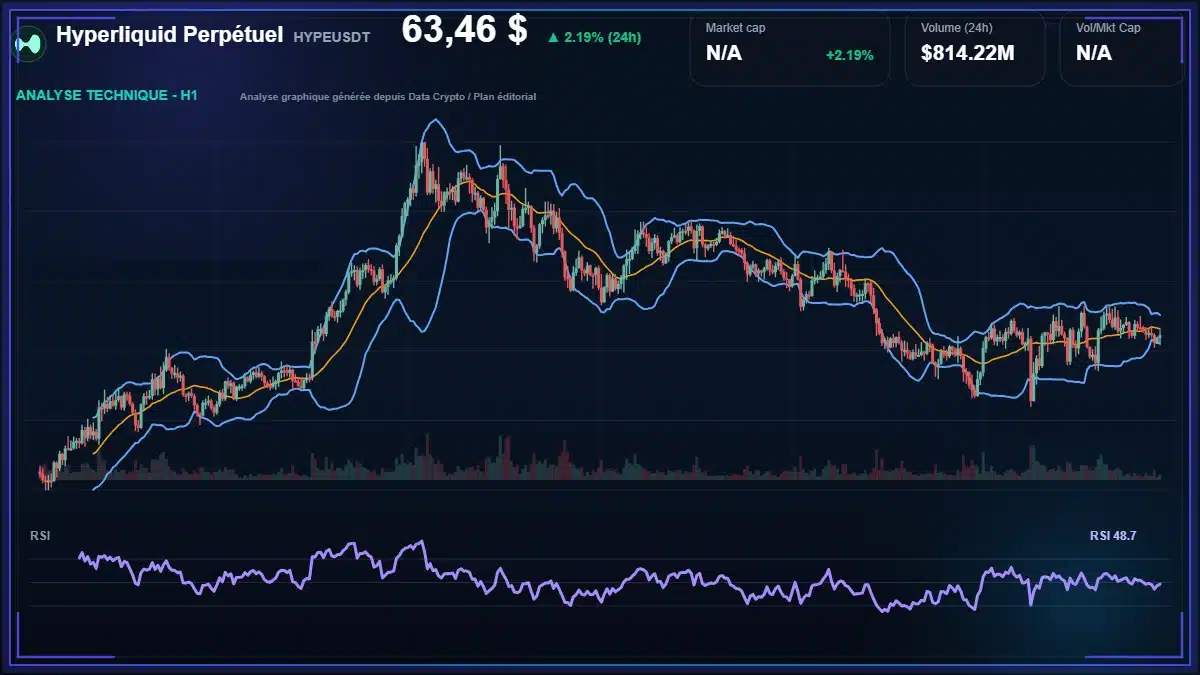Click the HYPEUSDT ticker symbol

coord(332,37)
